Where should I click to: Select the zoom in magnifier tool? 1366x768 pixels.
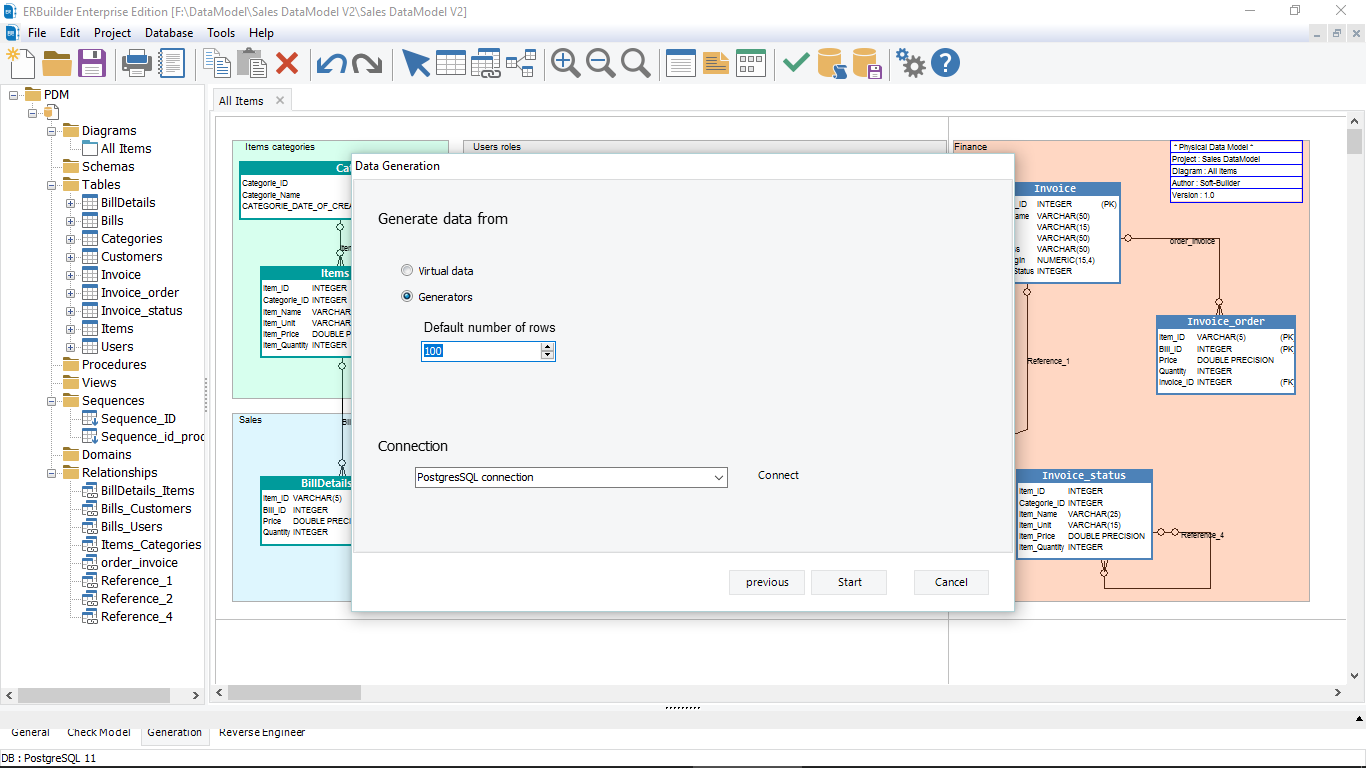point(565,63)
